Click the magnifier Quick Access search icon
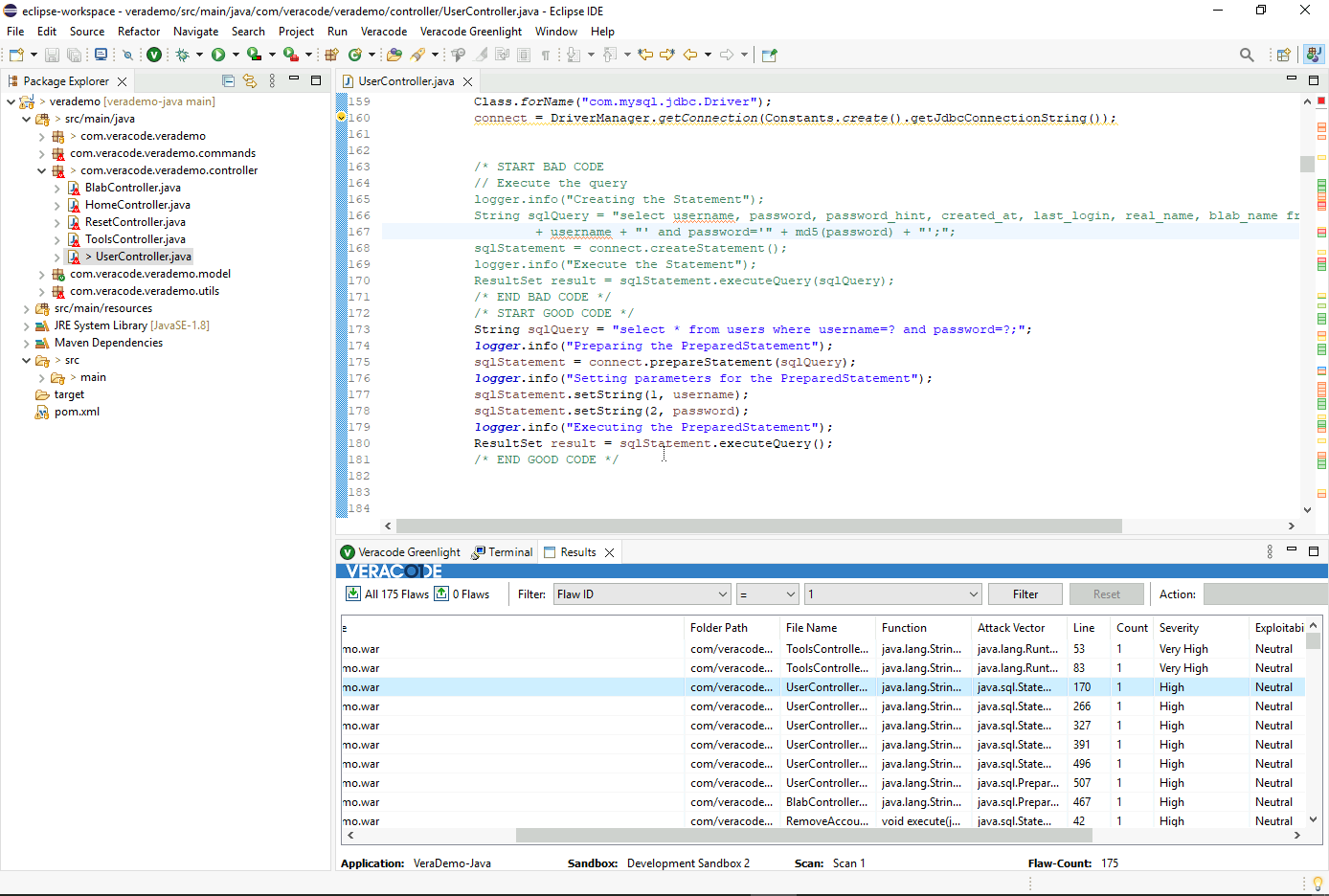Viewport: 1329px width, 896px height. (1247, 55)
